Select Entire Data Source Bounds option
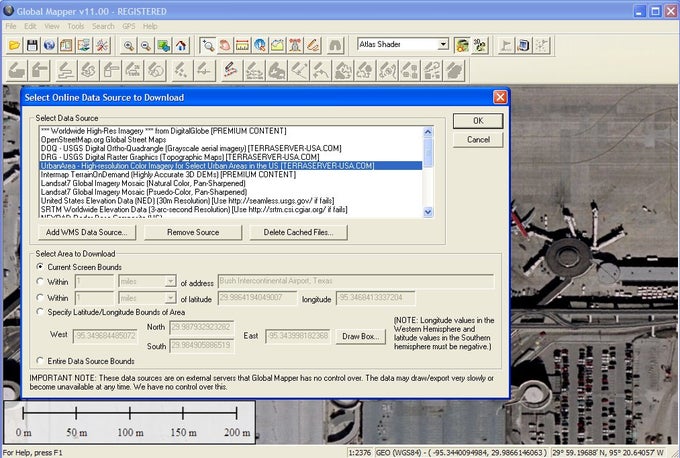This screenshot has width=680, height=458. 41,360
